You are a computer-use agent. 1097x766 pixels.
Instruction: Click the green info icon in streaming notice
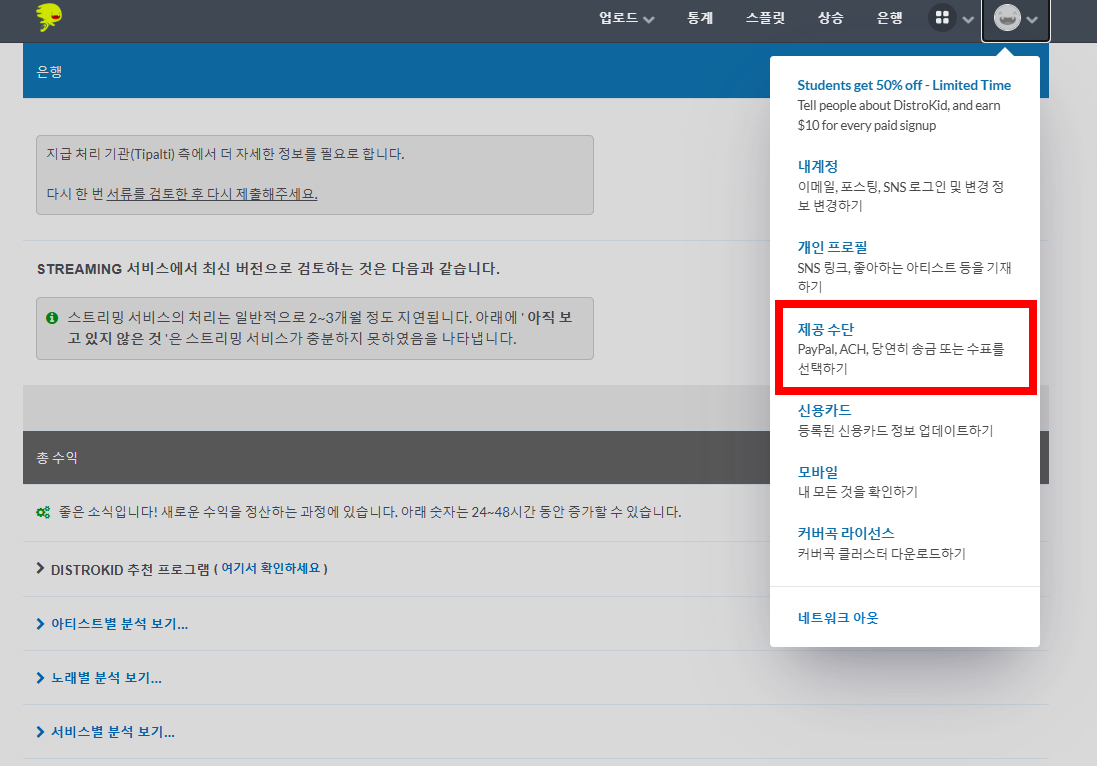(x=52, y=318)
